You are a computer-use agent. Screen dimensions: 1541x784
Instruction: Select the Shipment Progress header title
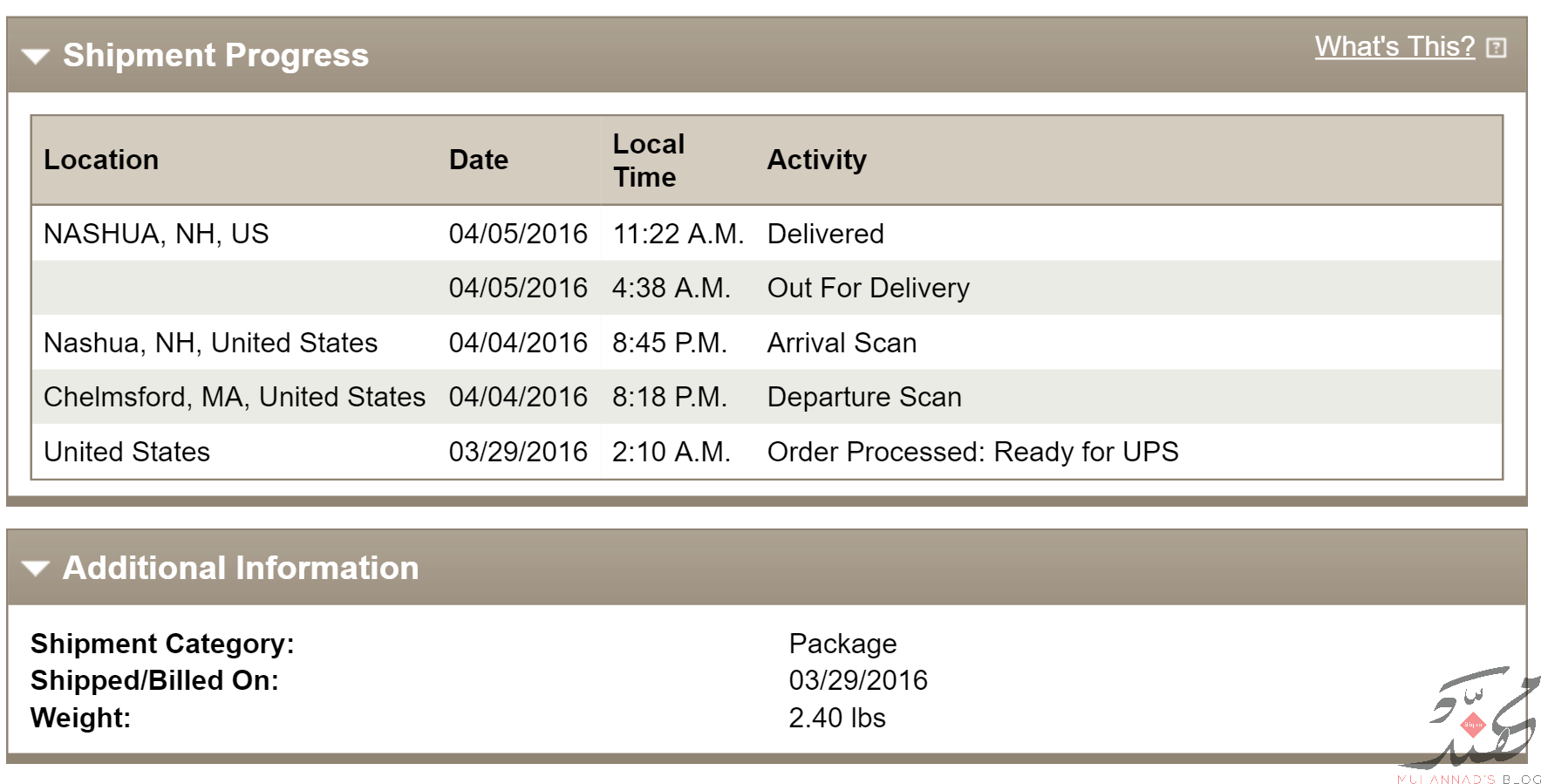coord(215,55)
